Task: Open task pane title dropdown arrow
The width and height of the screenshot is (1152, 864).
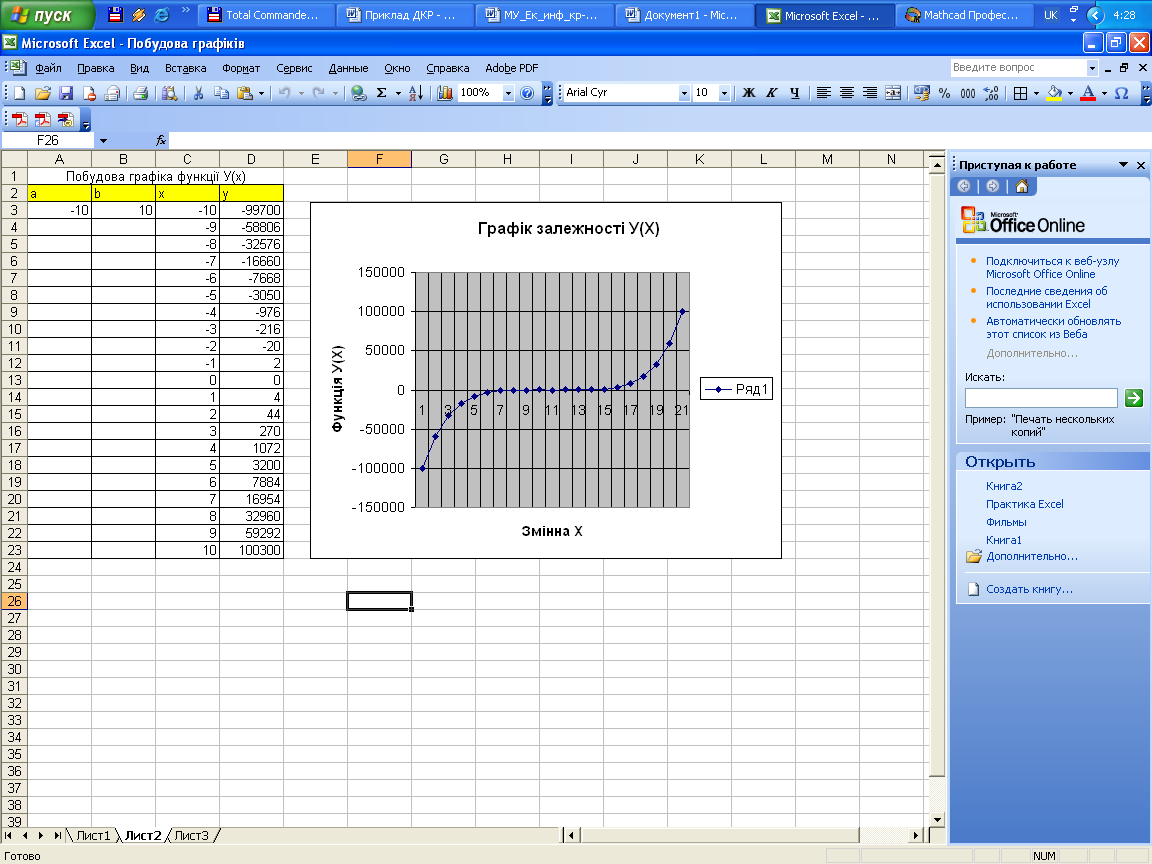Action: 1123,165
